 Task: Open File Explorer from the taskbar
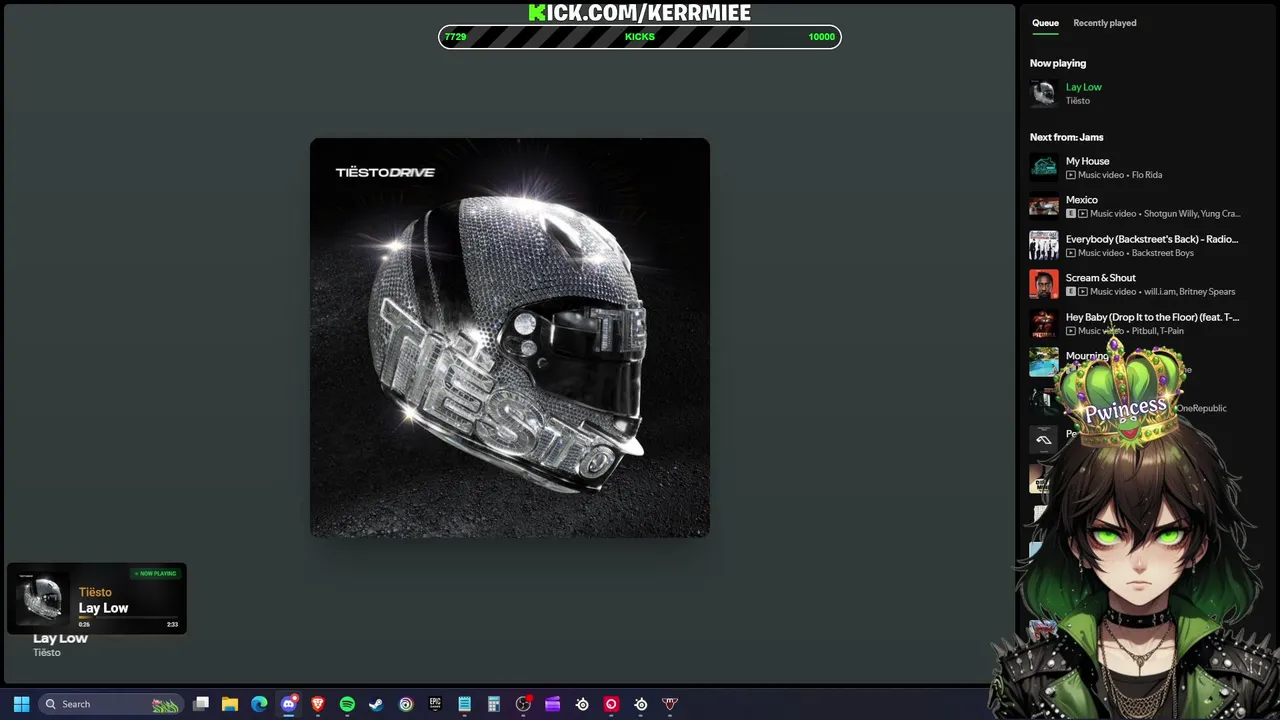pyautogui.click(x=230, y=704)
